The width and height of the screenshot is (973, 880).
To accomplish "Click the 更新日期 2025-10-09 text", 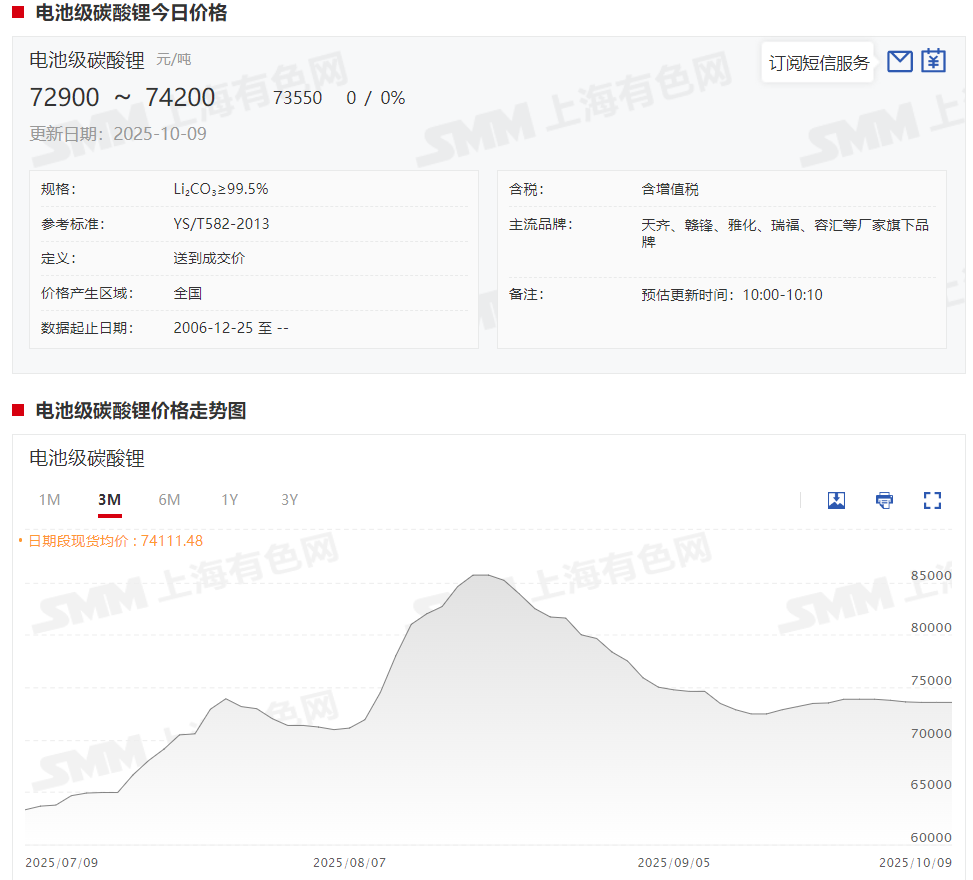I will tap(118, 134).
